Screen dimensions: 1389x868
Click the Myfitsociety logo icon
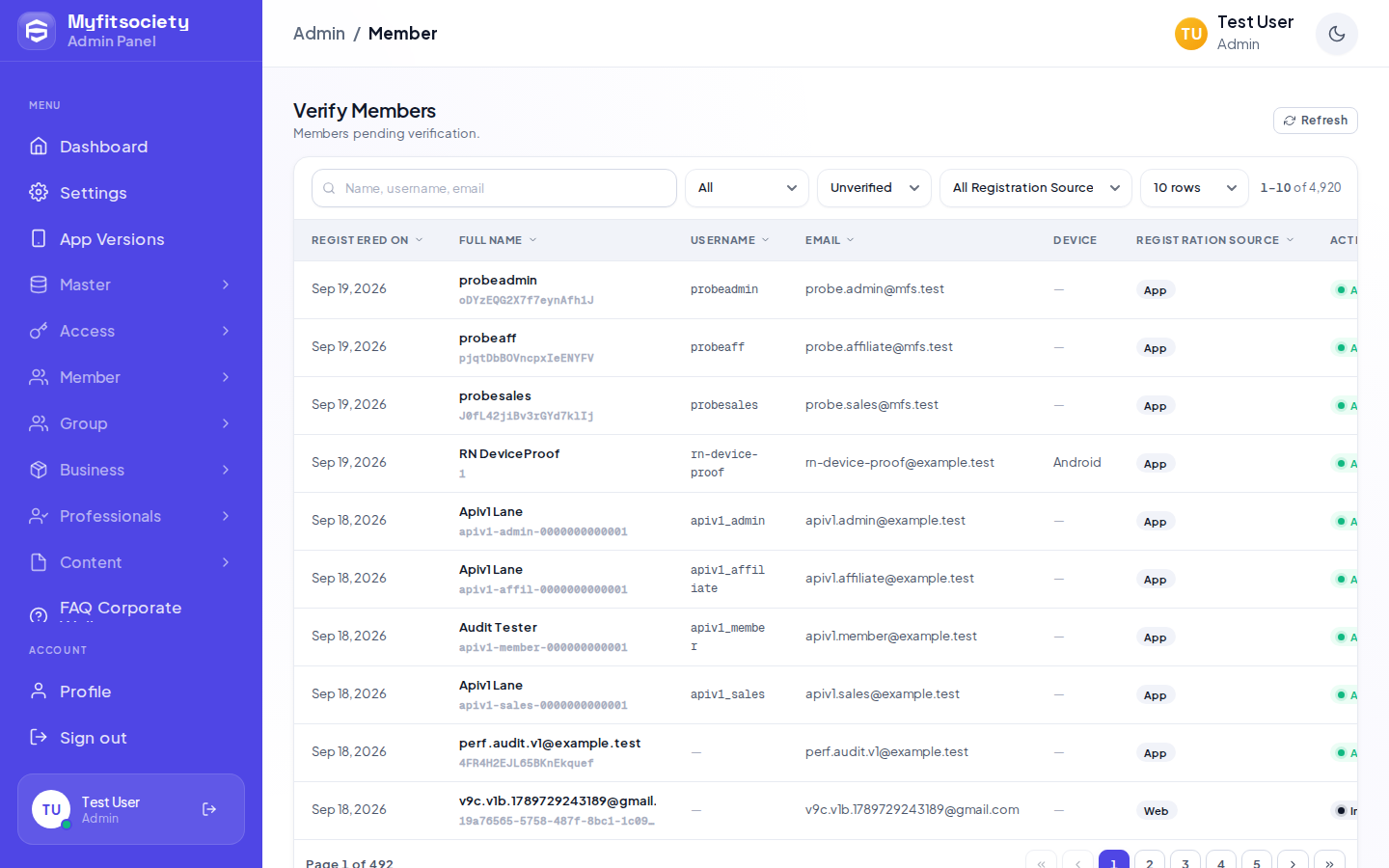(x=37, y=31)
